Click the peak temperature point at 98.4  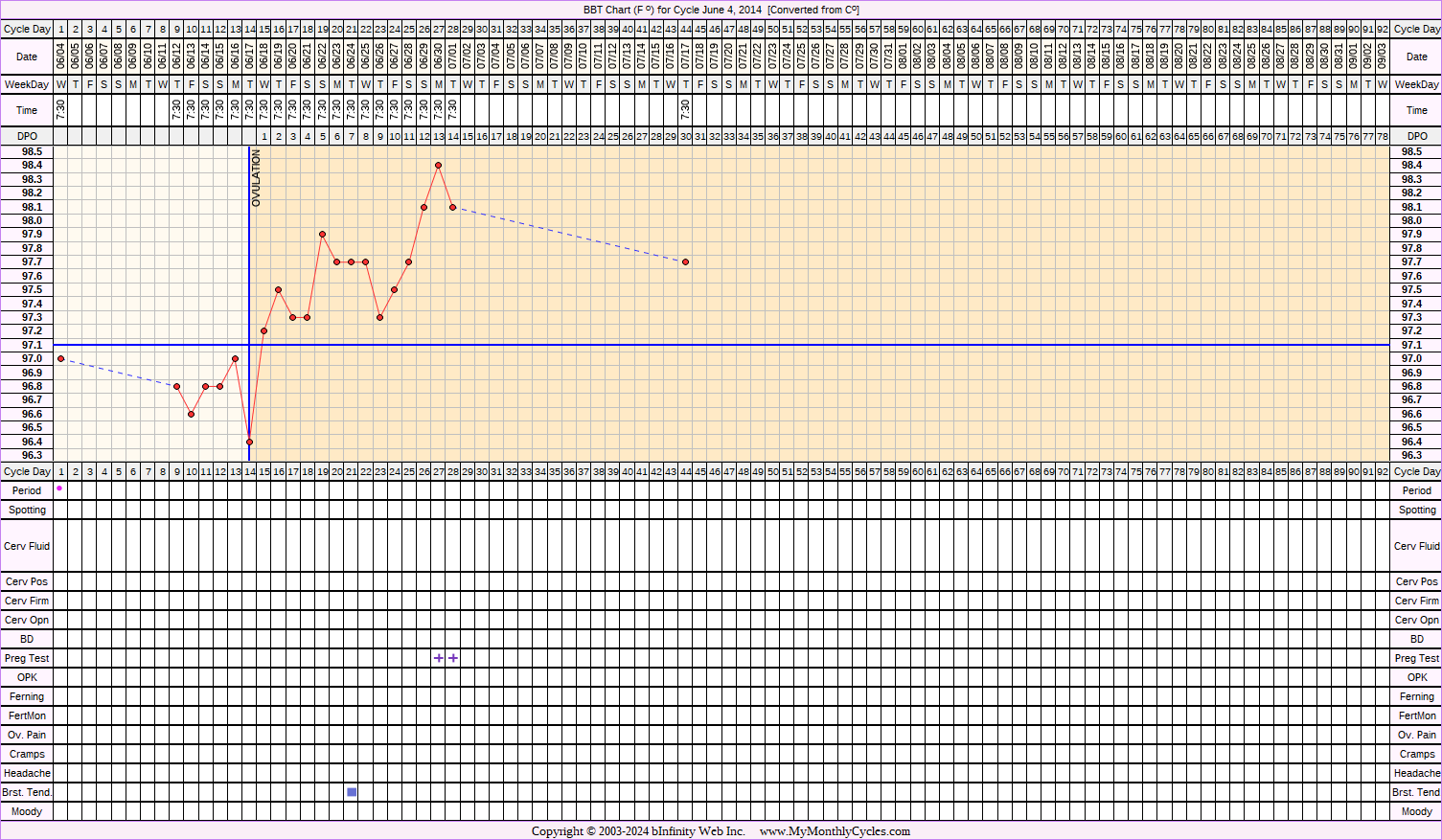pyautogui.click(x=438, y=166)
